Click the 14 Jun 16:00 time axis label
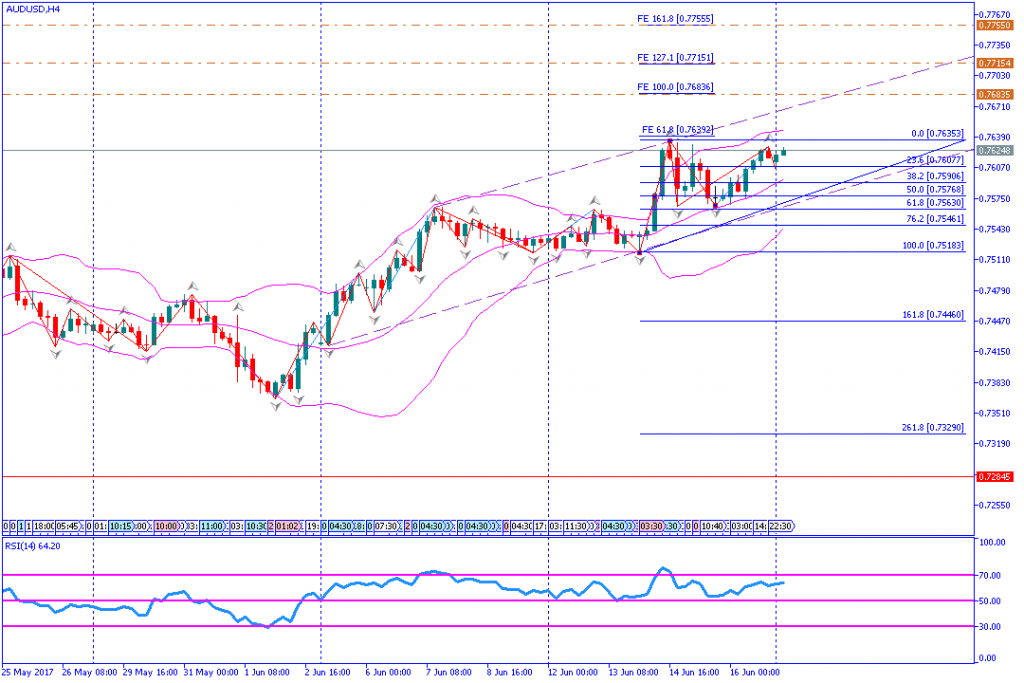The height and width of the screenshot is (683, 1024). pos(694,672)
